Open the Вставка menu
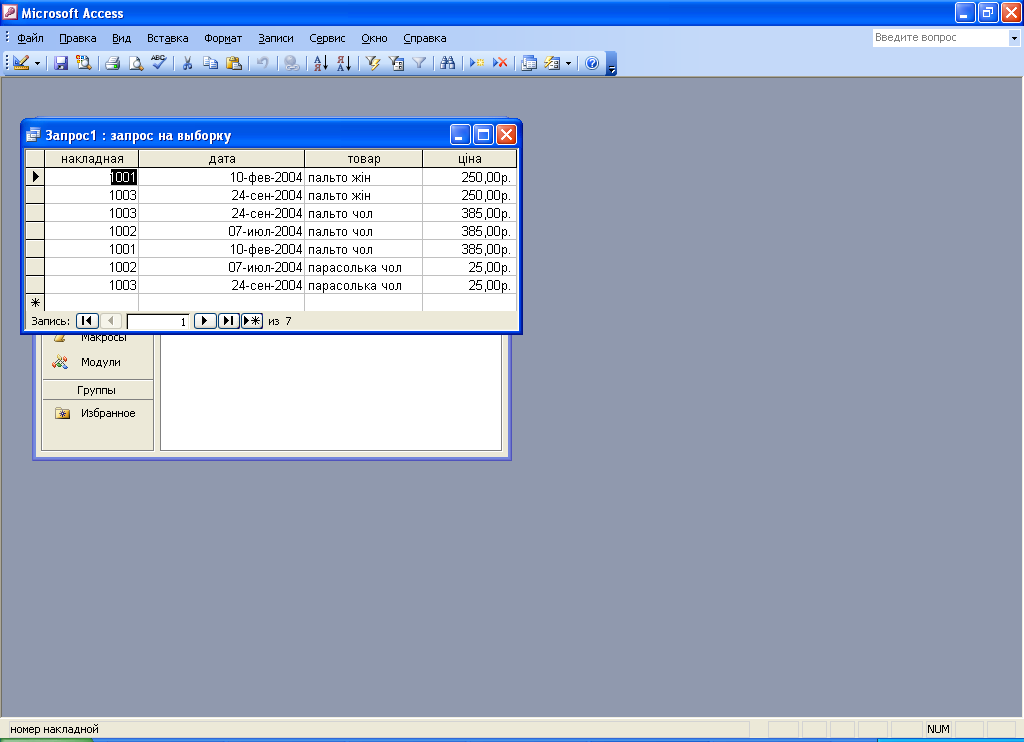Screen dimensions: 1024x742 pyautogui.click(x=167, y=38)
